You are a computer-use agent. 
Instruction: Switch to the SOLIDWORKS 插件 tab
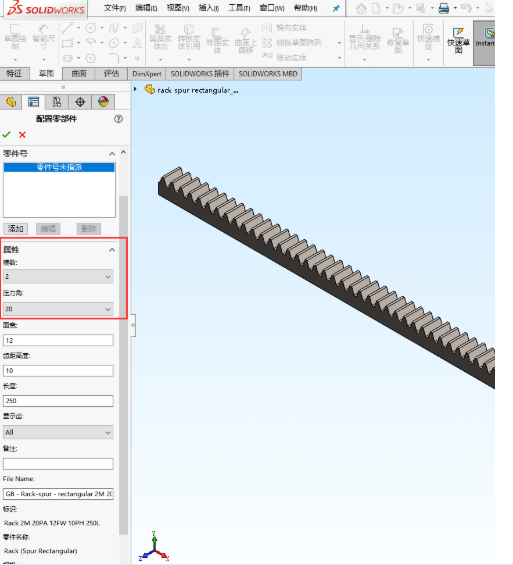[x=200, y=74]
